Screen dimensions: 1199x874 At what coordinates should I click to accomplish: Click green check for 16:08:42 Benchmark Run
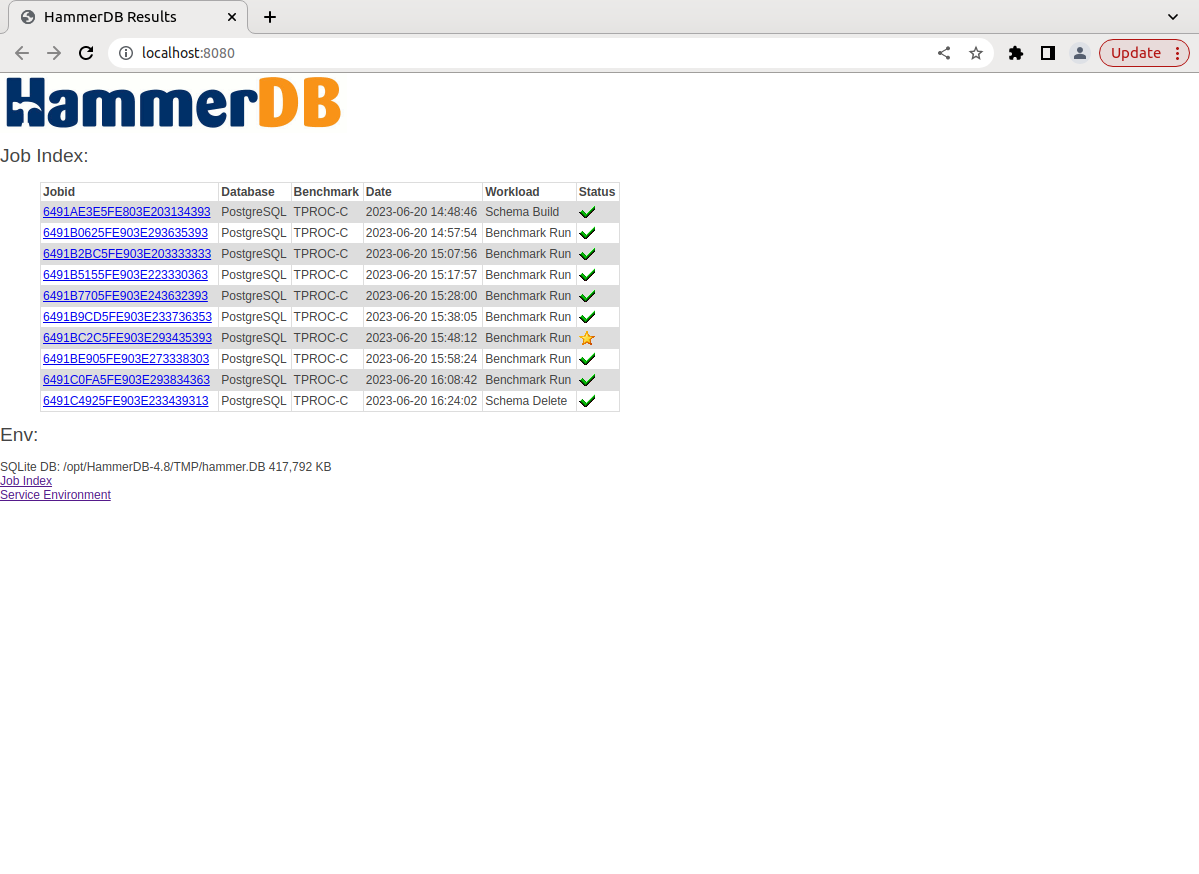[x=587, y=380]
